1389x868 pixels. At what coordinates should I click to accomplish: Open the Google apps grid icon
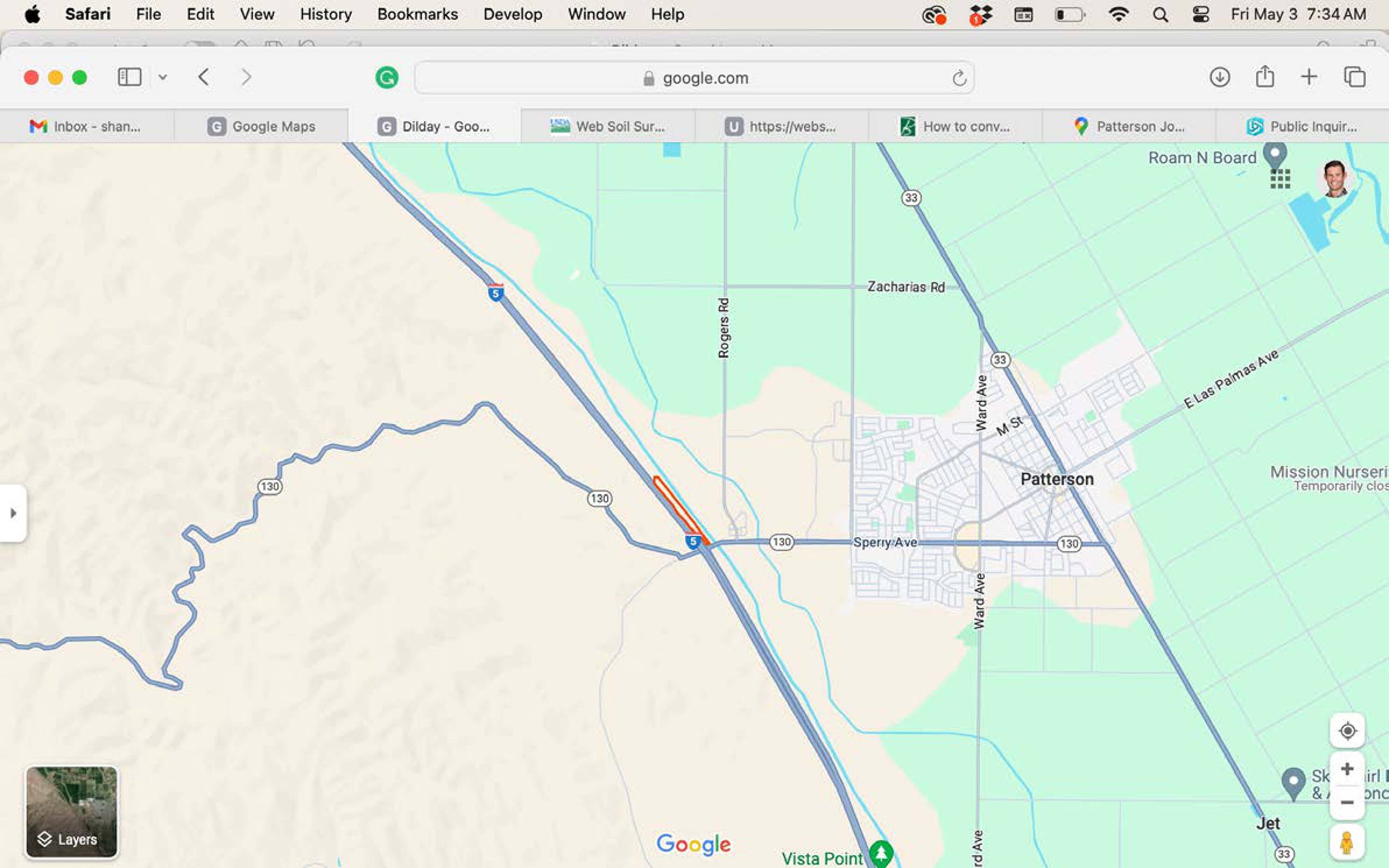[x=1280, y=179]
